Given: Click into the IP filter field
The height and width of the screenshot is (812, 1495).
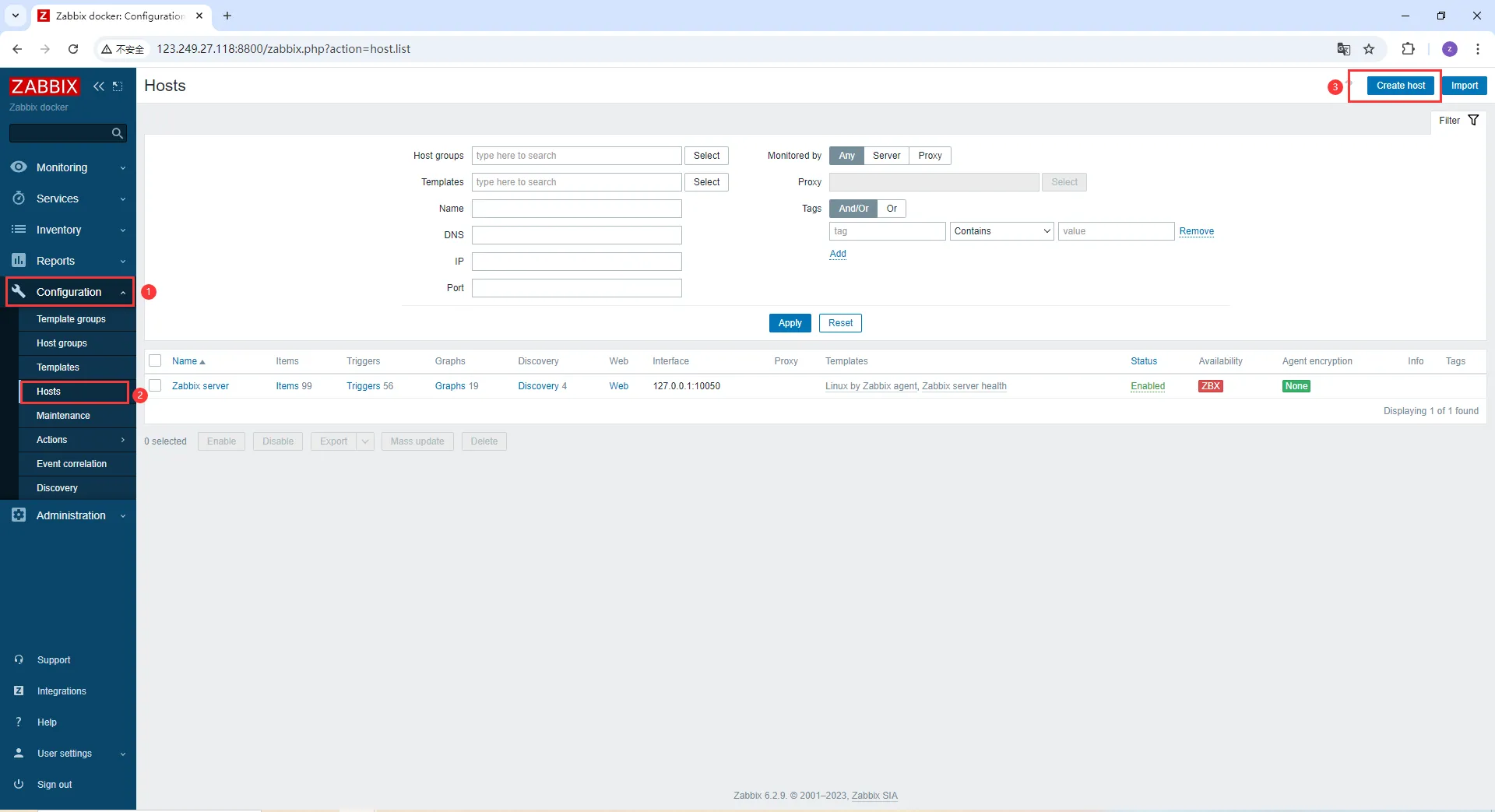Looking at the screenshot, I should click(577, 262).
